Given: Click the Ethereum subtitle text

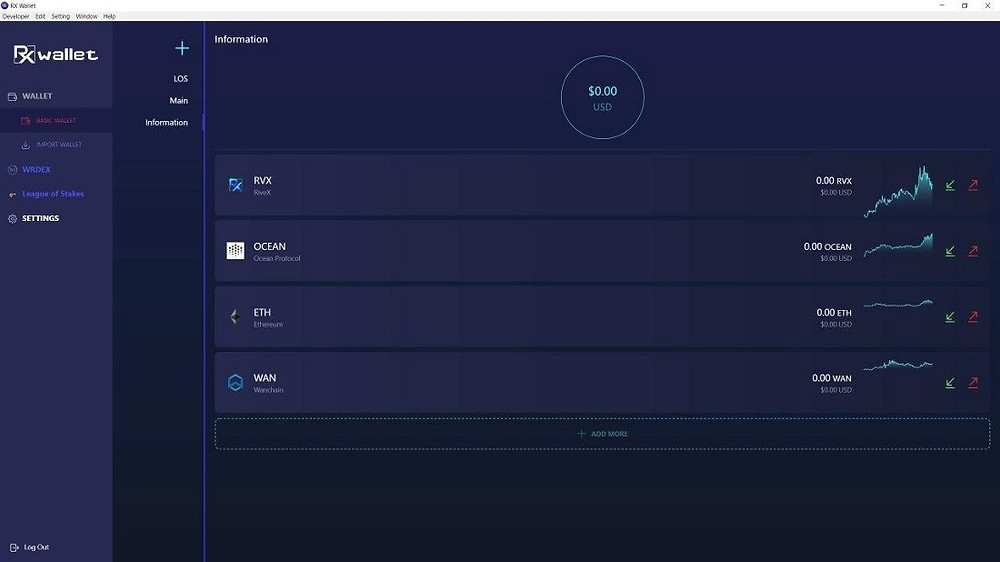Looking at the screenshot, I should point(268,324).
